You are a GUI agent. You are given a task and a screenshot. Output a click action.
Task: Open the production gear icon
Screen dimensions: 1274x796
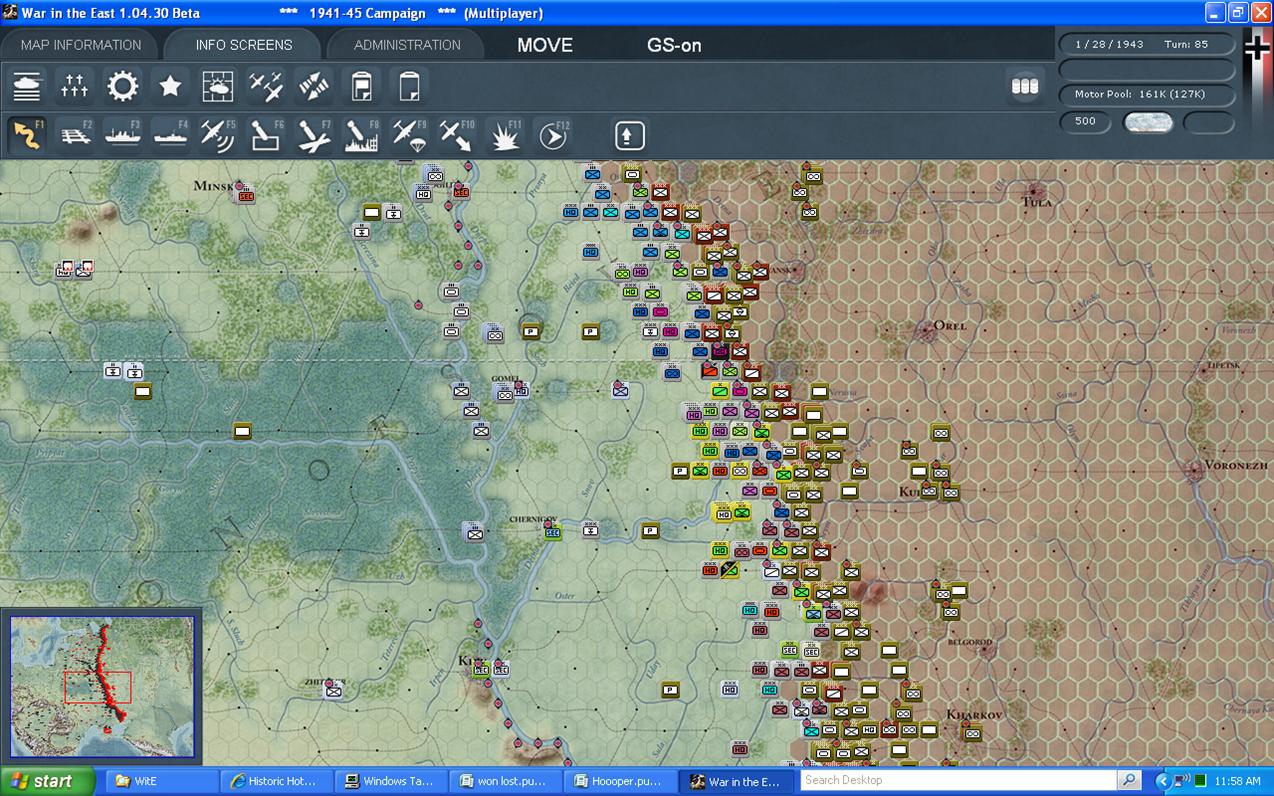click(x=123, y=86)
